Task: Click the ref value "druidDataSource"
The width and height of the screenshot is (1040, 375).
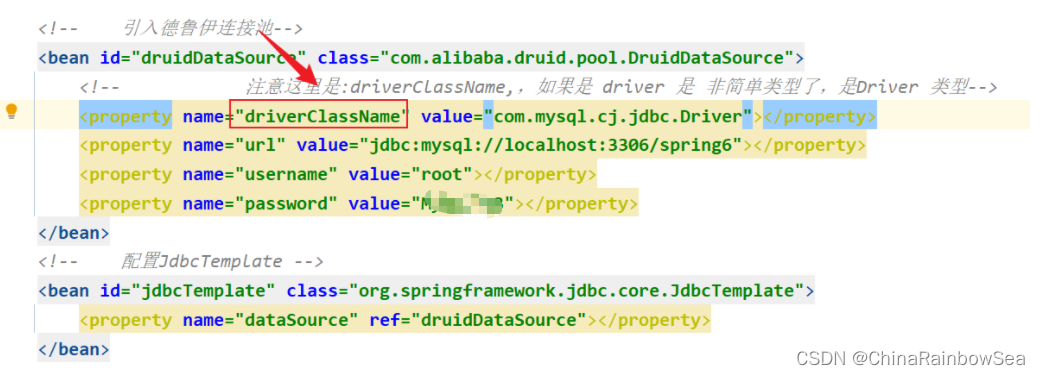Action: (499, 320)
